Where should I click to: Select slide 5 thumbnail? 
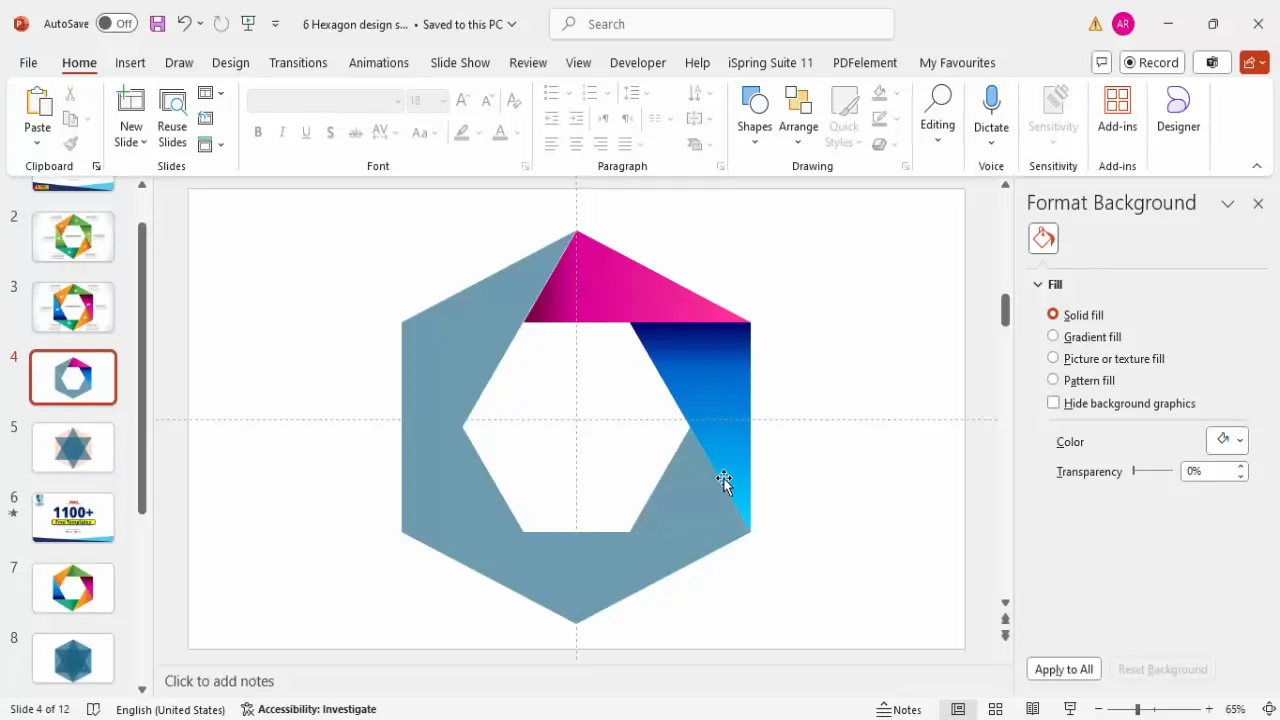73,447
